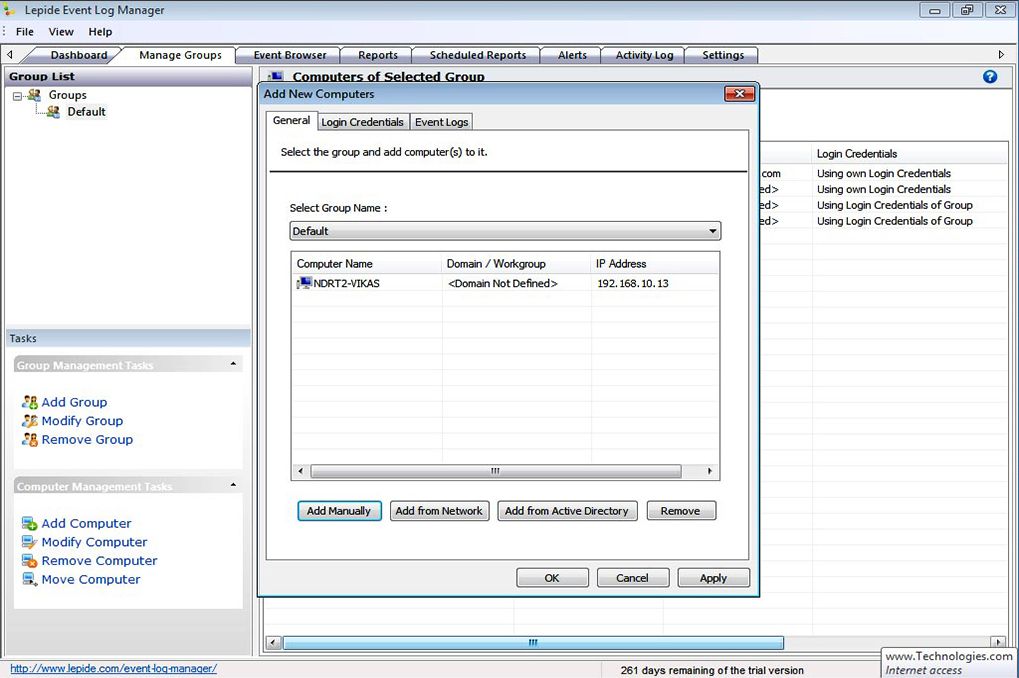Image resolution: width=1019 pixels, height=678 pixels.
Task: Select the General tab in dialog
Action: coord(291,120)
